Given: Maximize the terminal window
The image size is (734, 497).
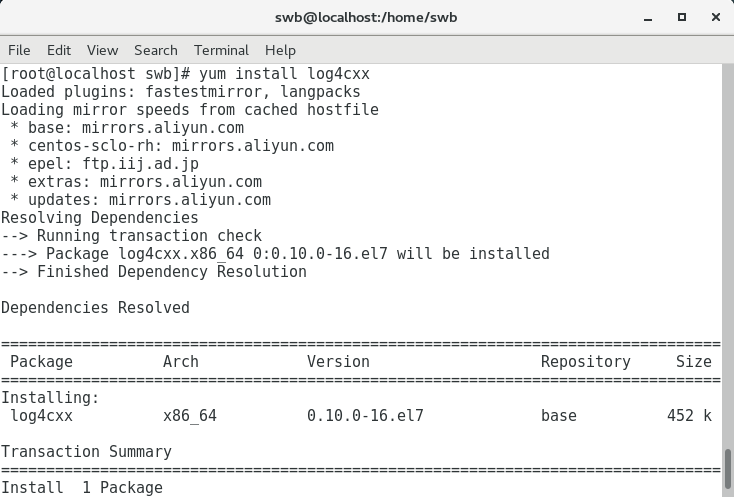Looking at the screenshot, I should point(682,17).
